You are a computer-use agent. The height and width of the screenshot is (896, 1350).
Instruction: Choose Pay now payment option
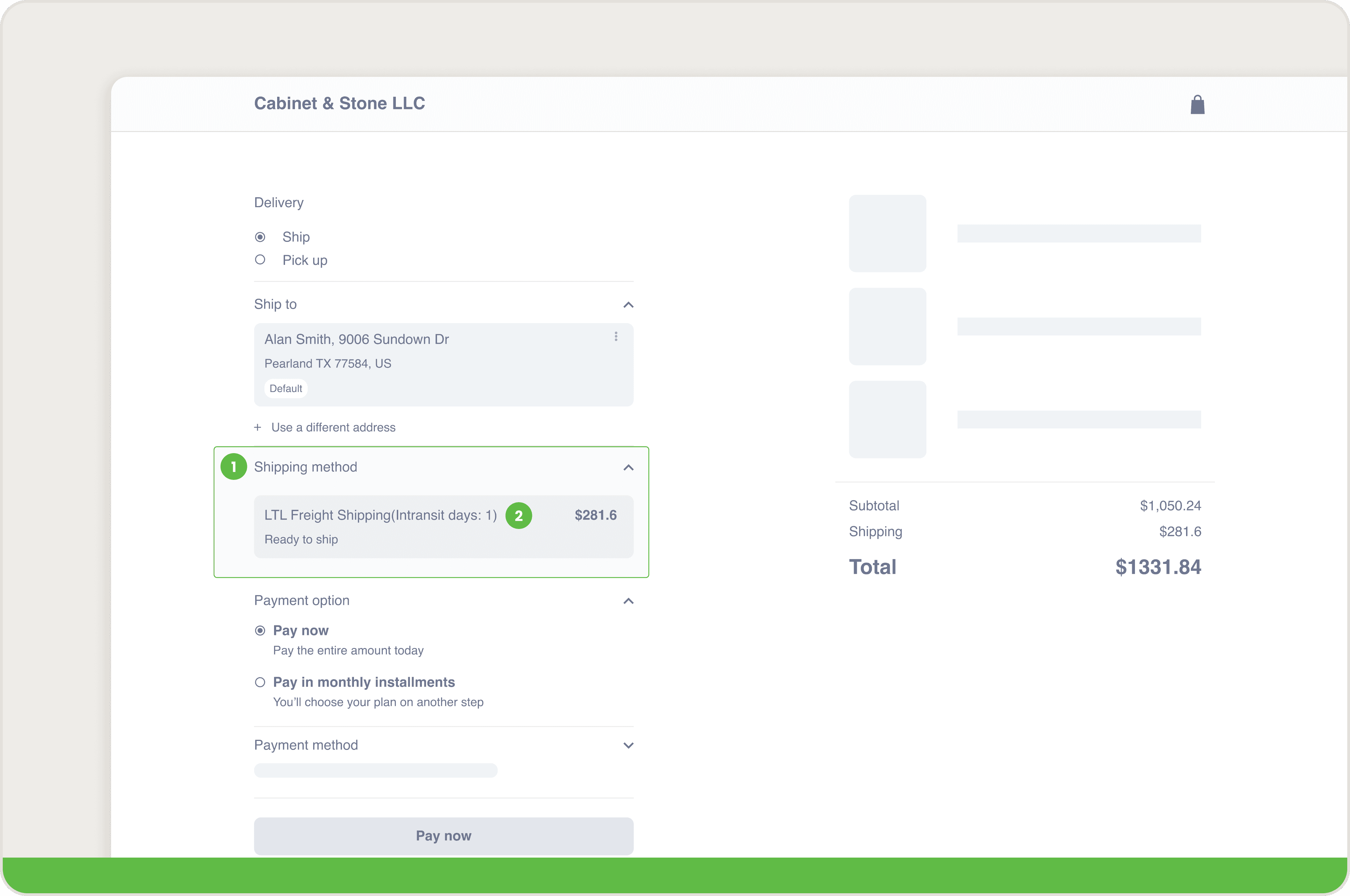[x=260, y=630]
